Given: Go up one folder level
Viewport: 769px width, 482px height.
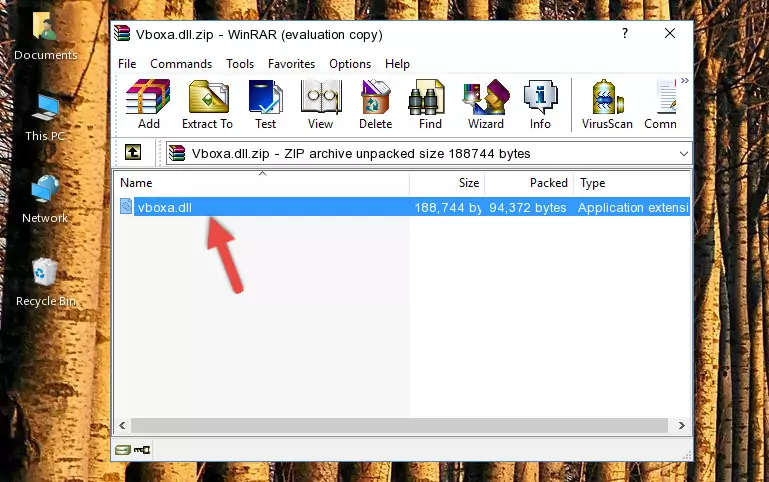Looking at the screenshot, I should [x=133, y=152].
